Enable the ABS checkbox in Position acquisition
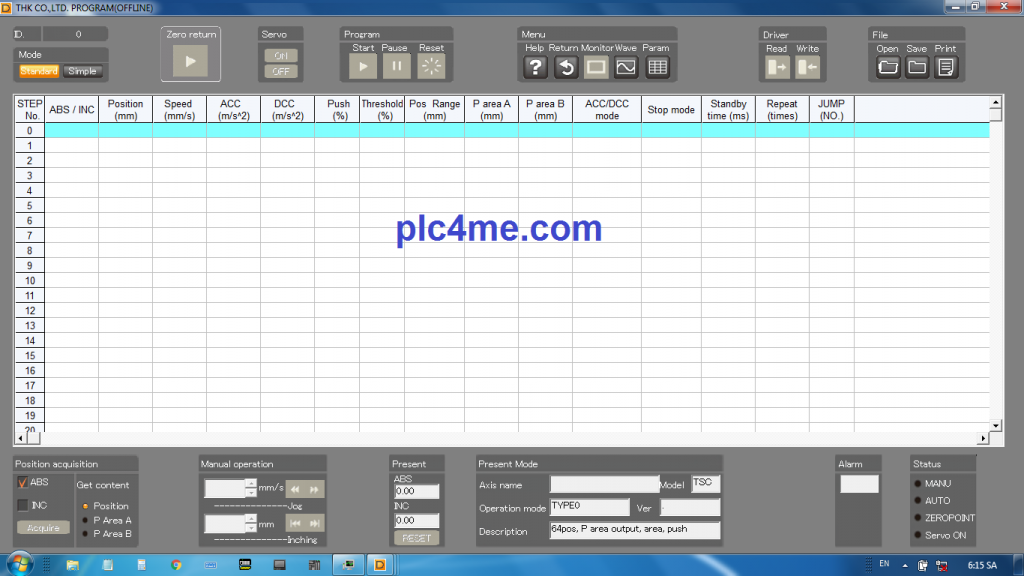Screen dimensions: 1024x576 22,482
